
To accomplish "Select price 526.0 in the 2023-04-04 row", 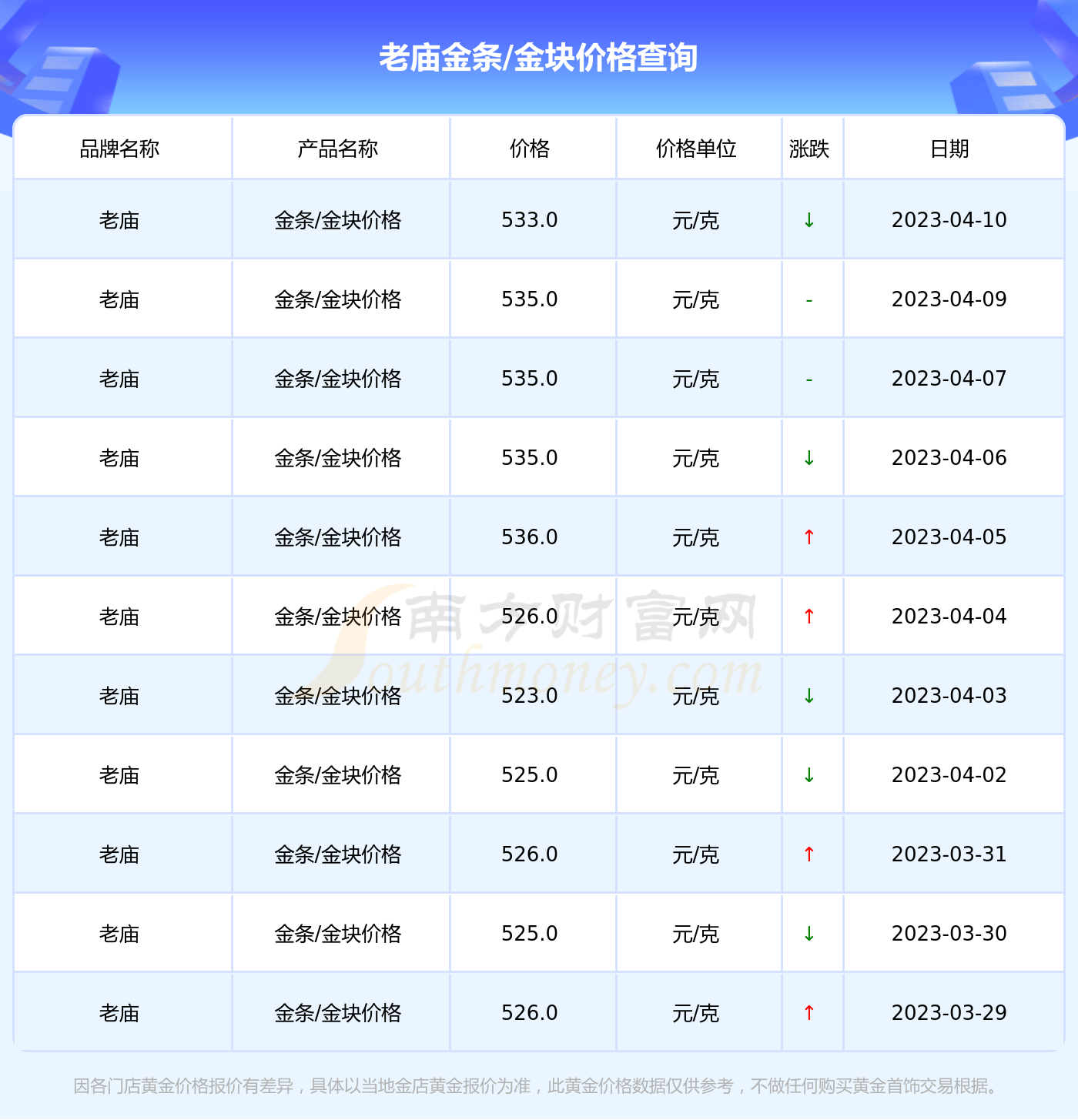I will pos(530,617).
